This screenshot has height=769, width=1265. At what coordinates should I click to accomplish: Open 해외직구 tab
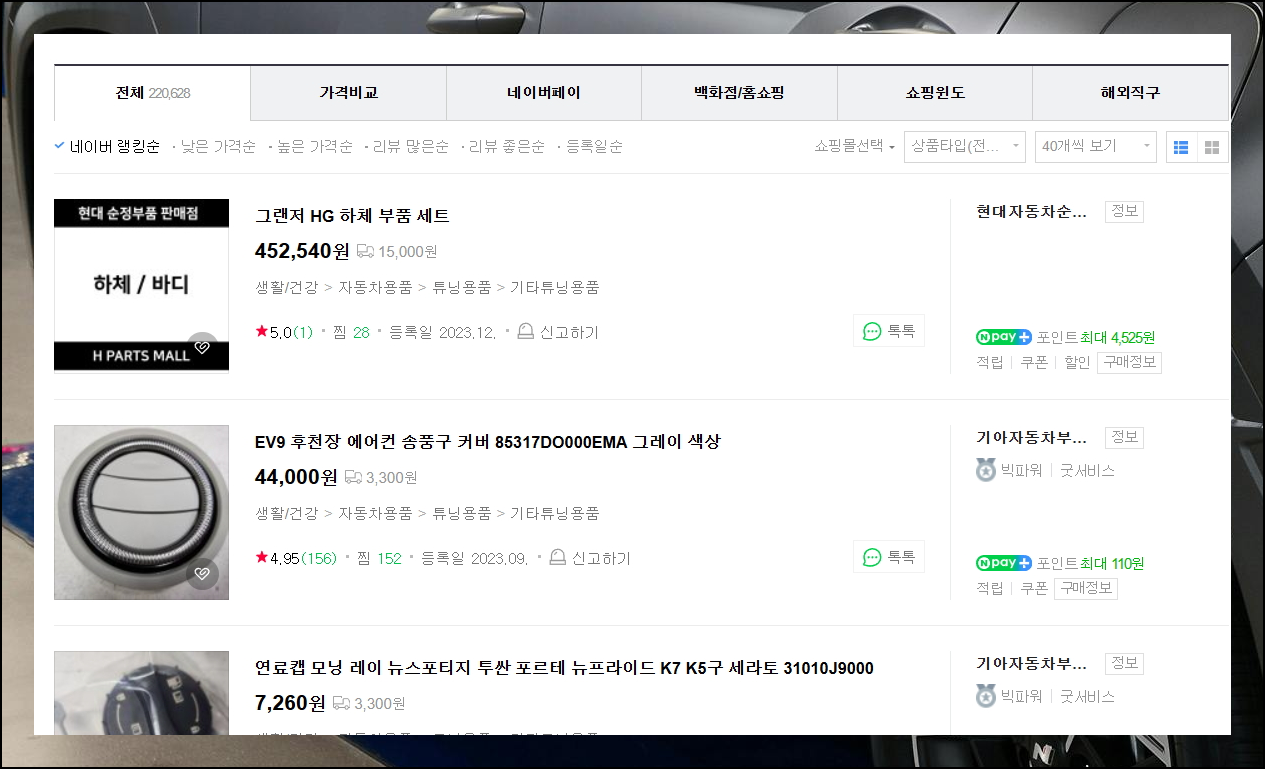tap(1130, 93)
